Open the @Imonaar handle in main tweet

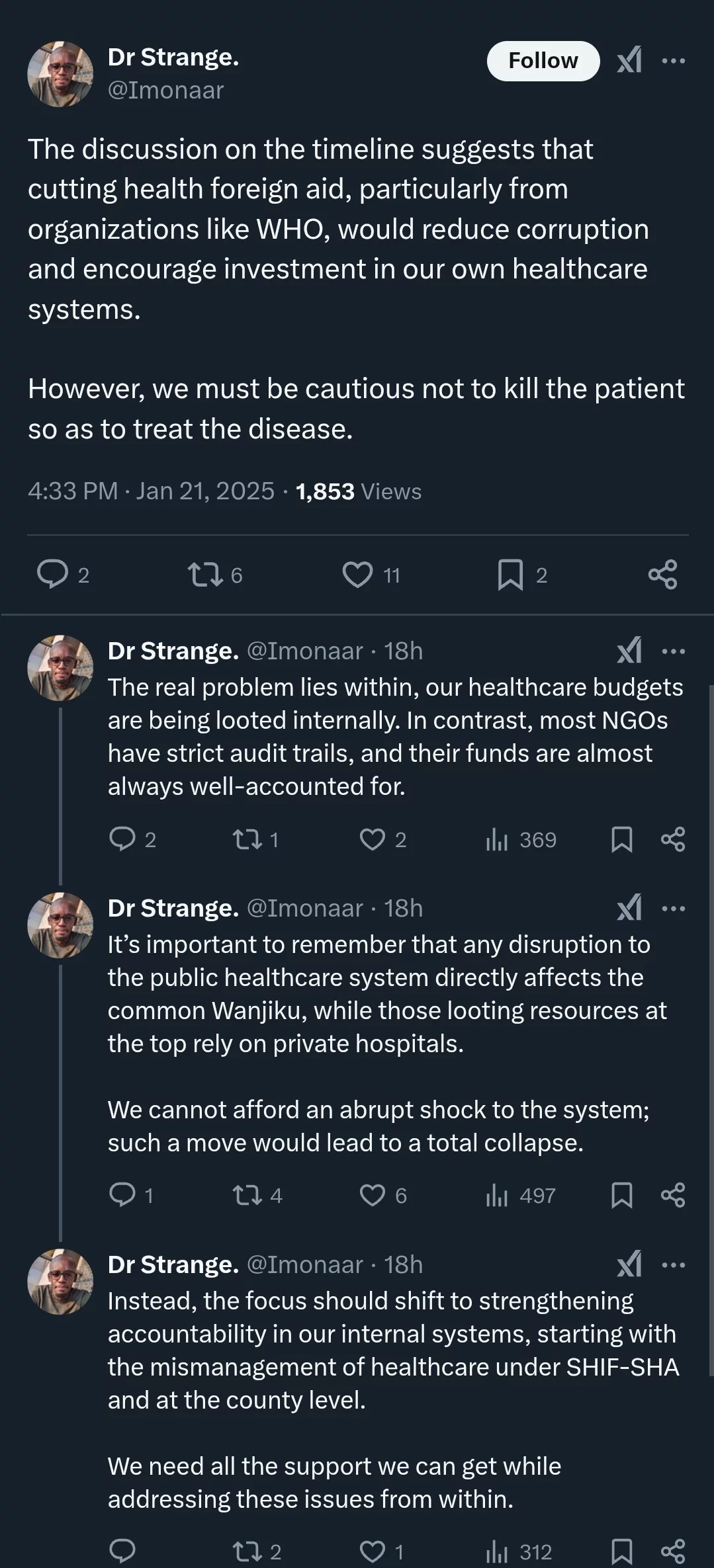pyautogui.click(x=165, y=90)
